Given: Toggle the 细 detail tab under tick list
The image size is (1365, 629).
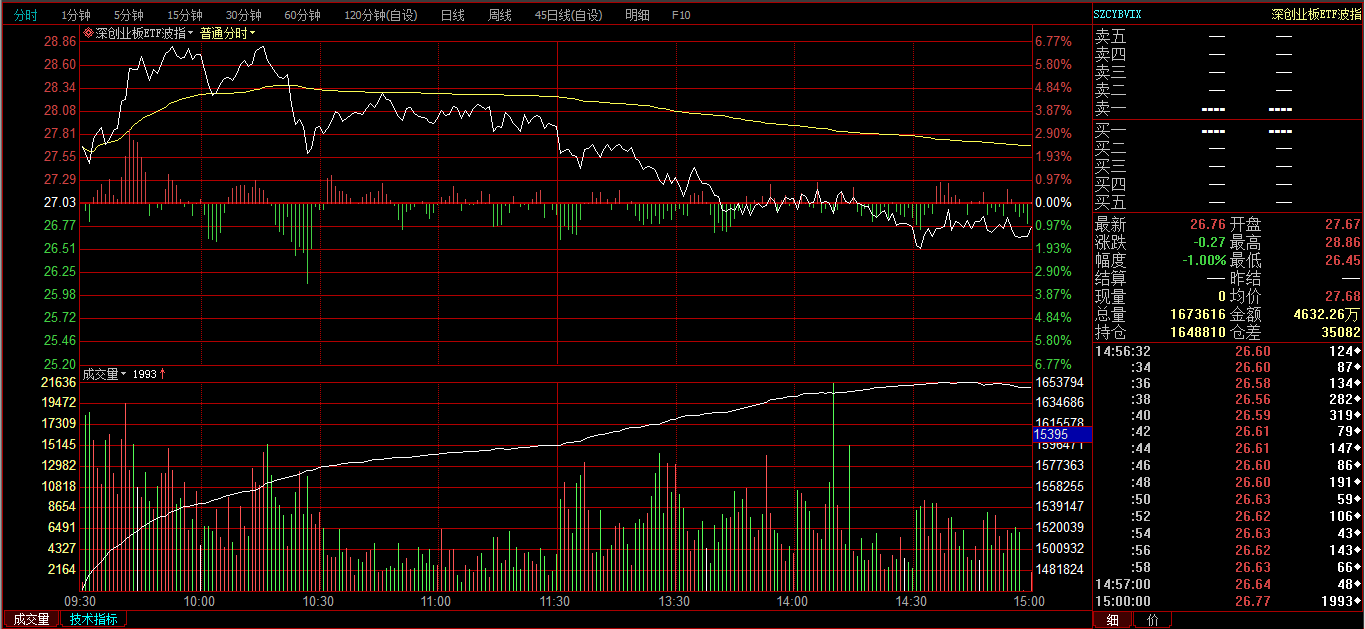Looking at the screenshot, I should tap(1113, 620).
